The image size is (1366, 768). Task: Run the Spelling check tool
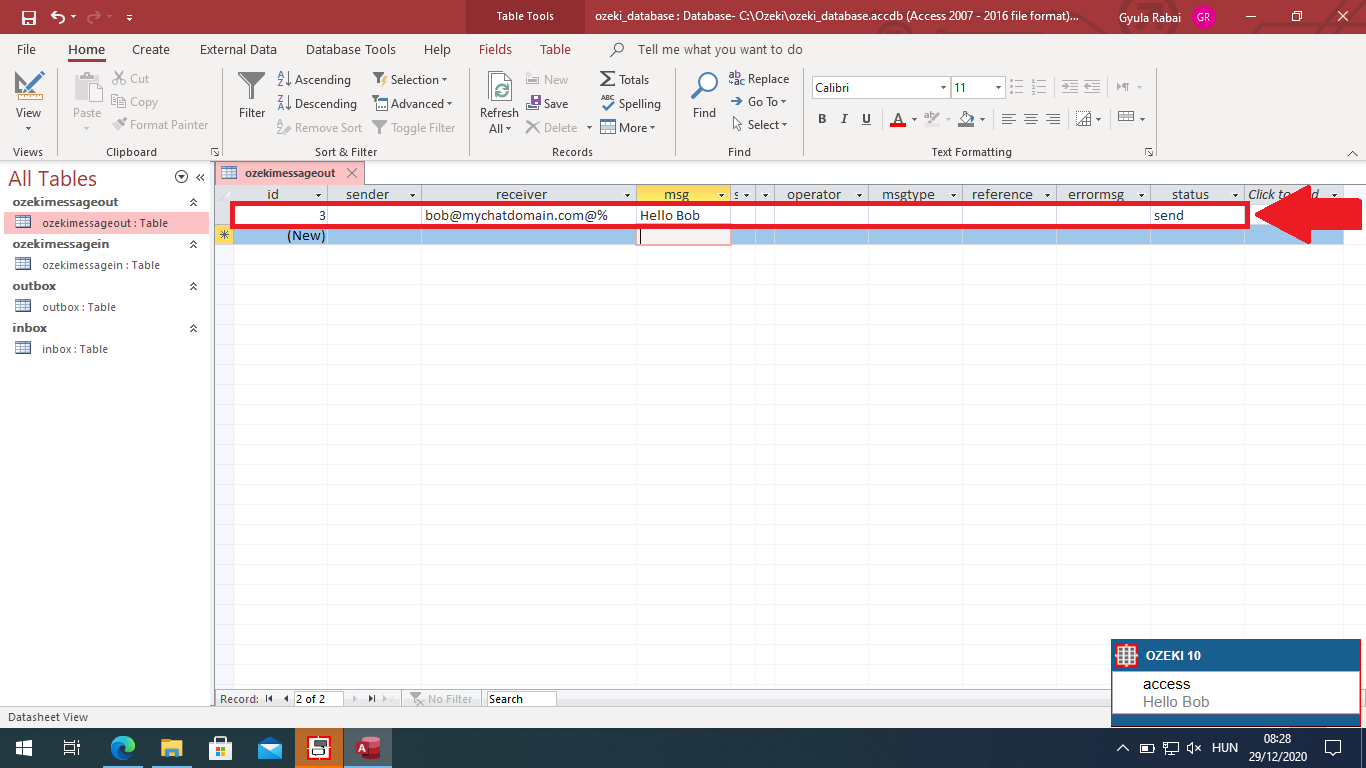tap(630, 104)
